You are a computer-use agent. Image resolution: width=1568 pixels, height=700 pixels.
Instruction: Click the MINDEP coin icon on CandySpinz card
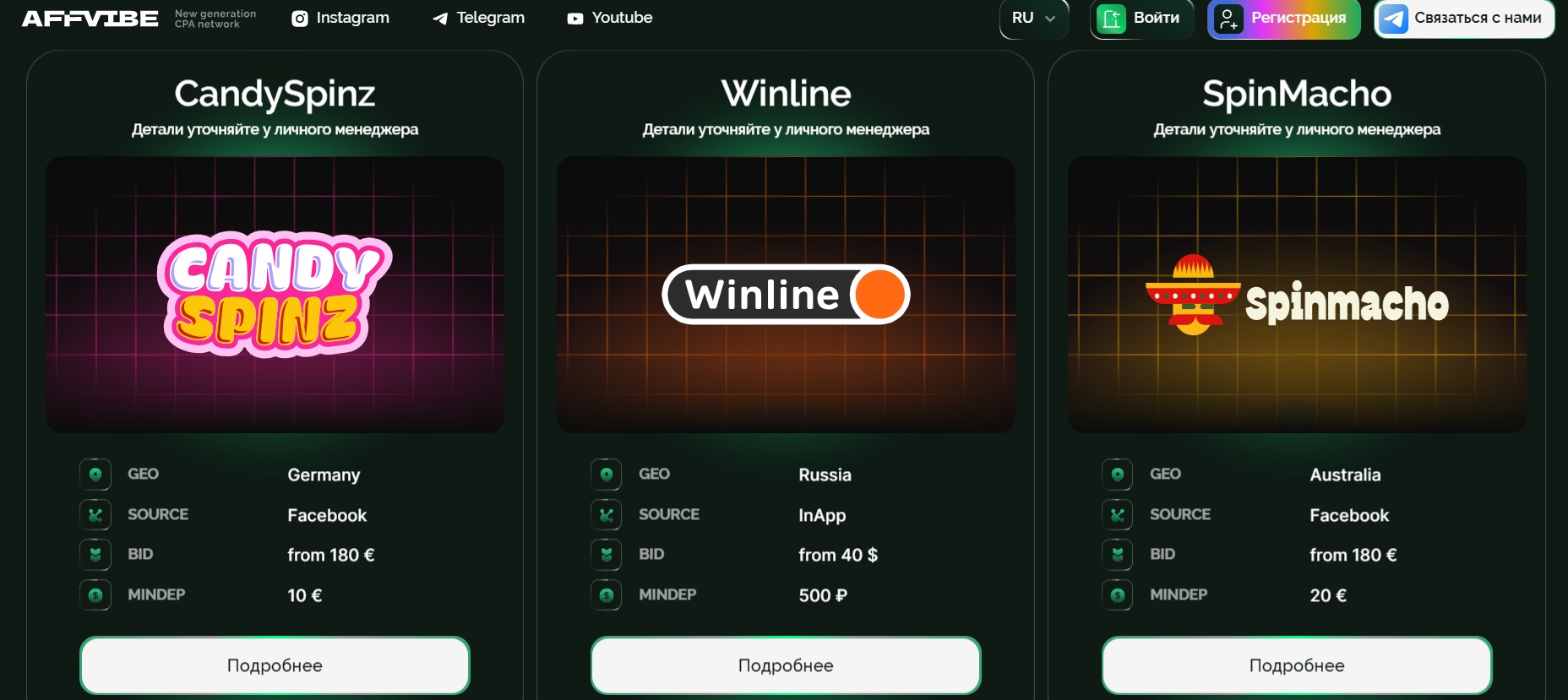(95, 595)
